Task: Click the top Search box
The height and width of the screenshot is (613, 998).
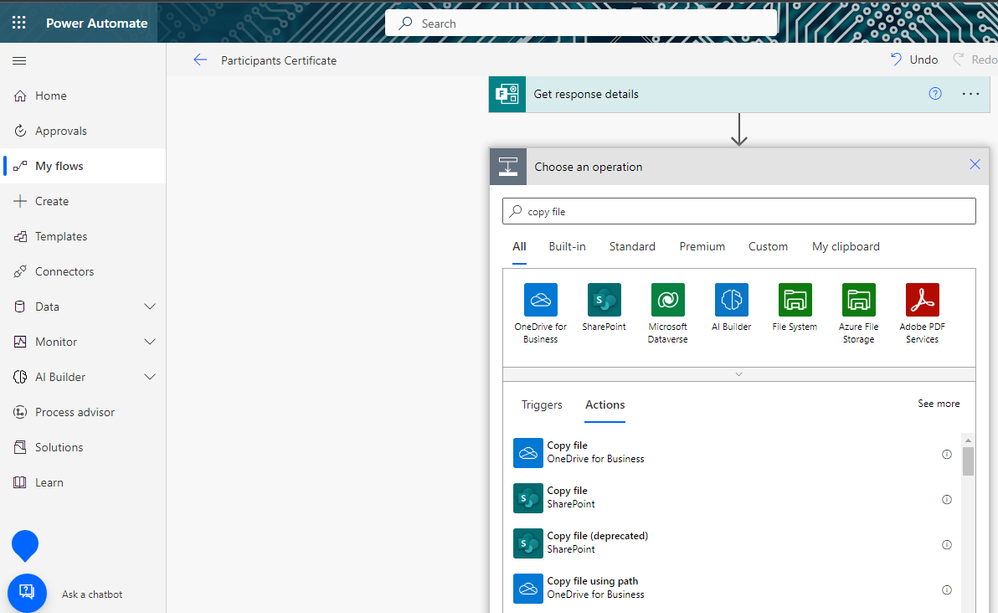Action: pos(580,23)
